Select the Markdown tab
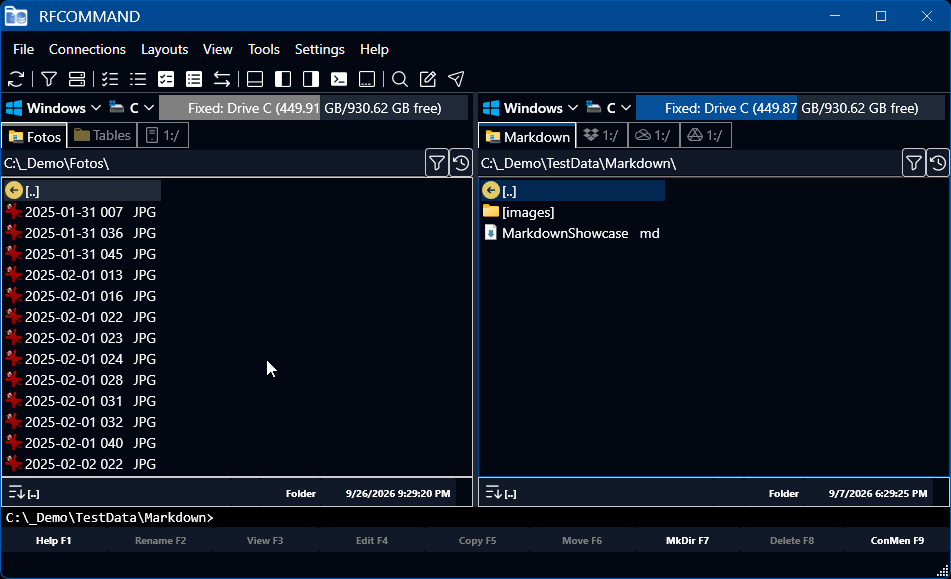This screenshot has width=951, height=579. pyautogui.click(x=528, y=136)
